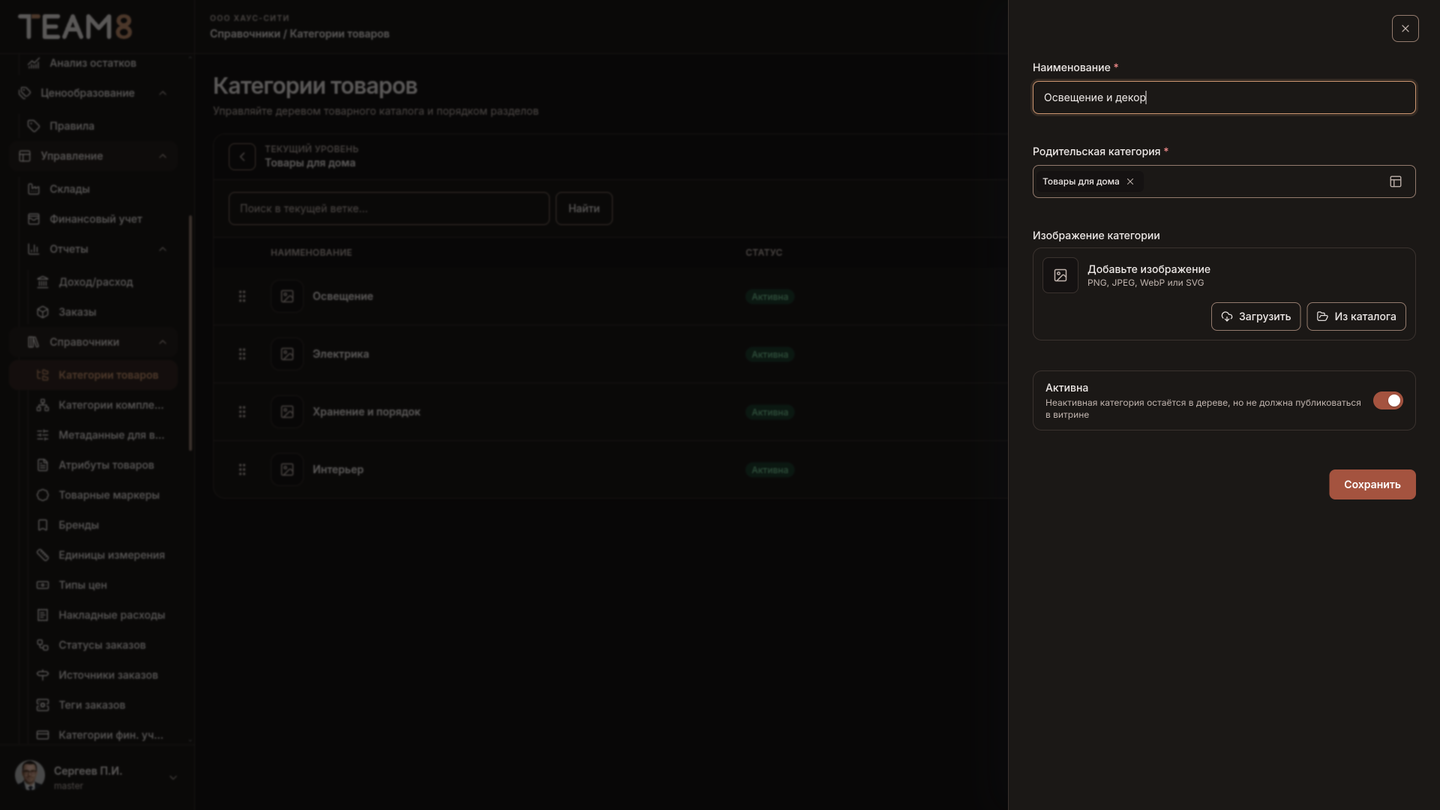The image size is (1440, 810).
Task: Remove the 'Товары для дома' parent tag
Action: pyautogui.click(x=1130, y=182)
